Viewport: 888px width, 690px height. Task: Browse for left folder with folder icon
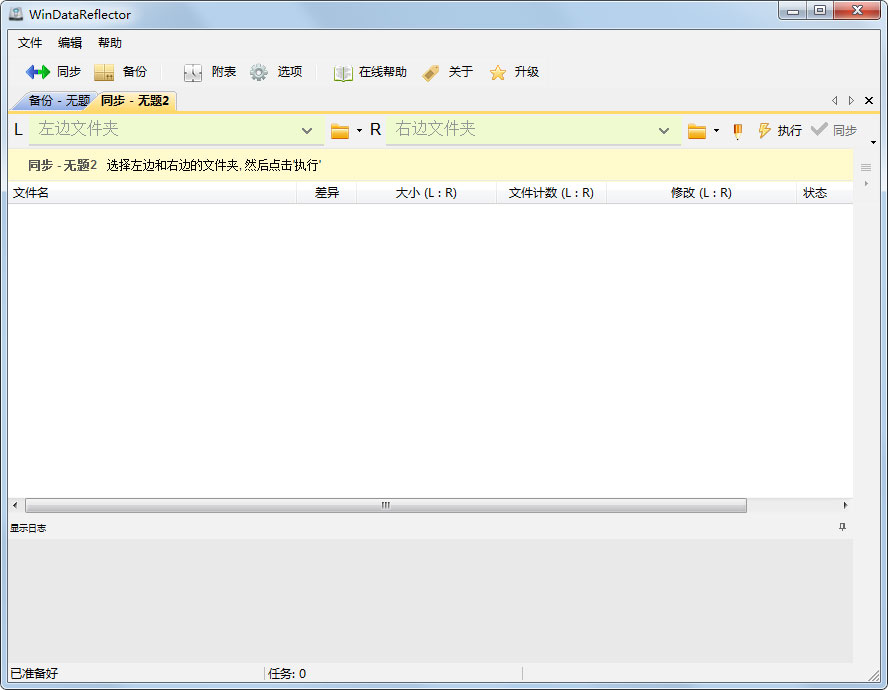pos(340,131)
